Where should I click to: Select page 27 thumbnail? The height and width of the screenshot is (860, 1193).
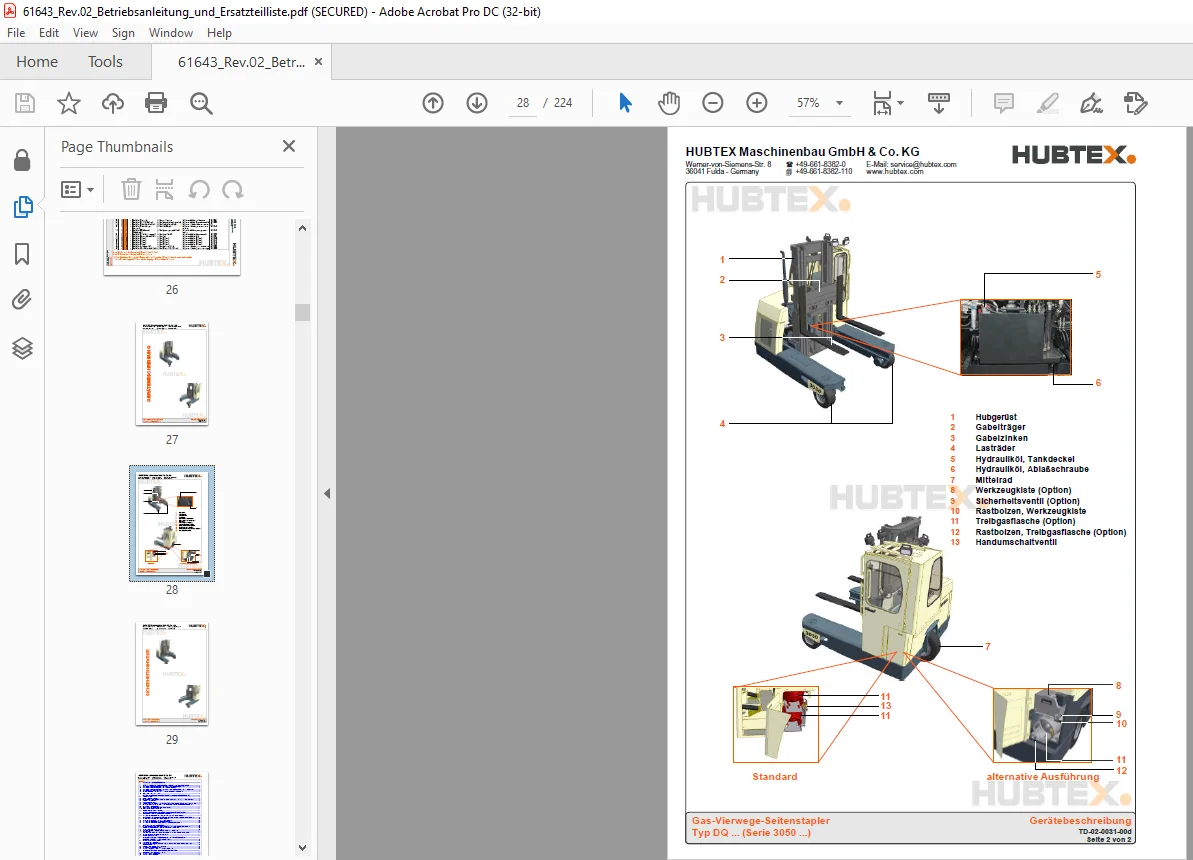click(172, 374)
